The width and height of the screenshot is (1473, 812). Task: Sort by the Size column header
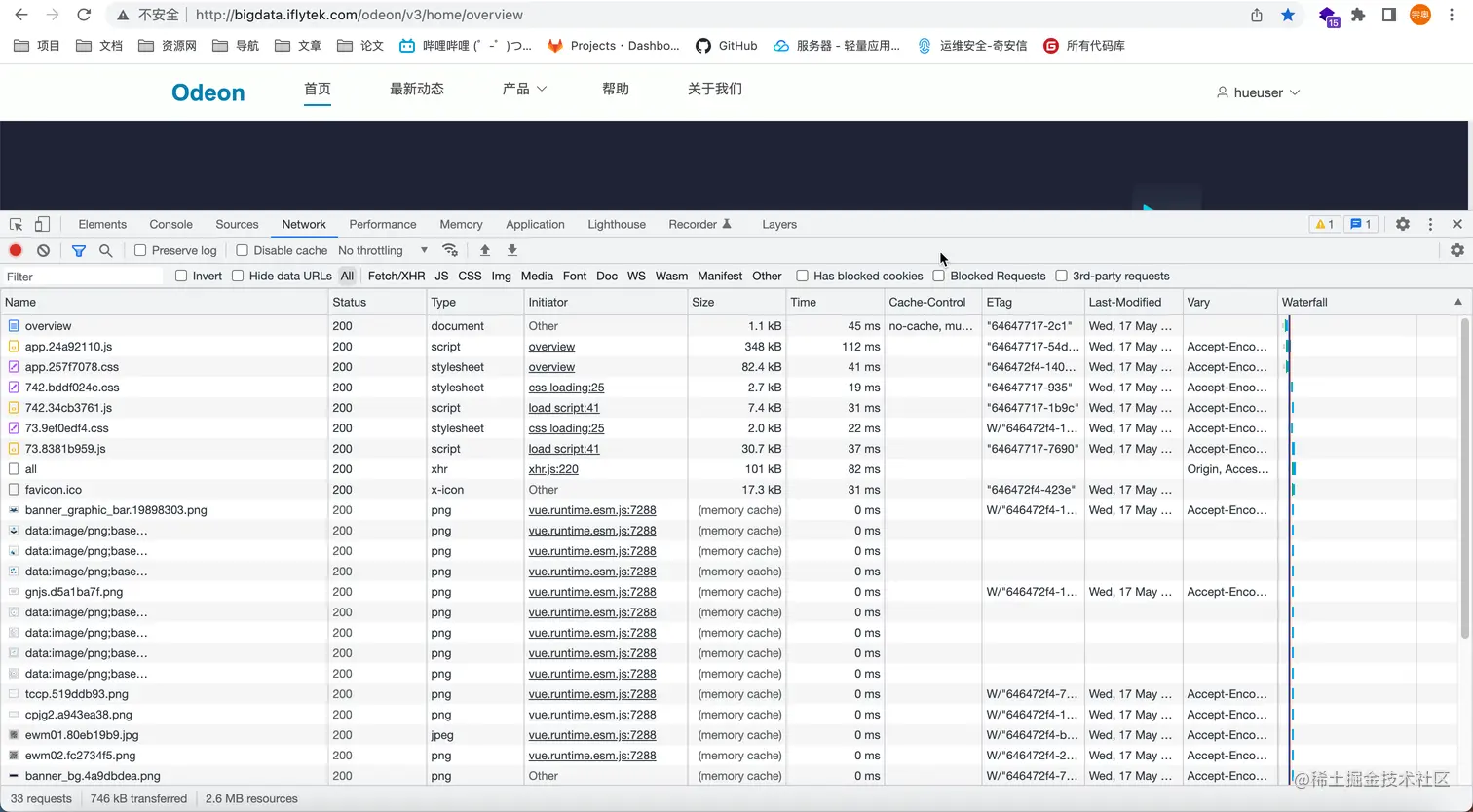point(736,302)
